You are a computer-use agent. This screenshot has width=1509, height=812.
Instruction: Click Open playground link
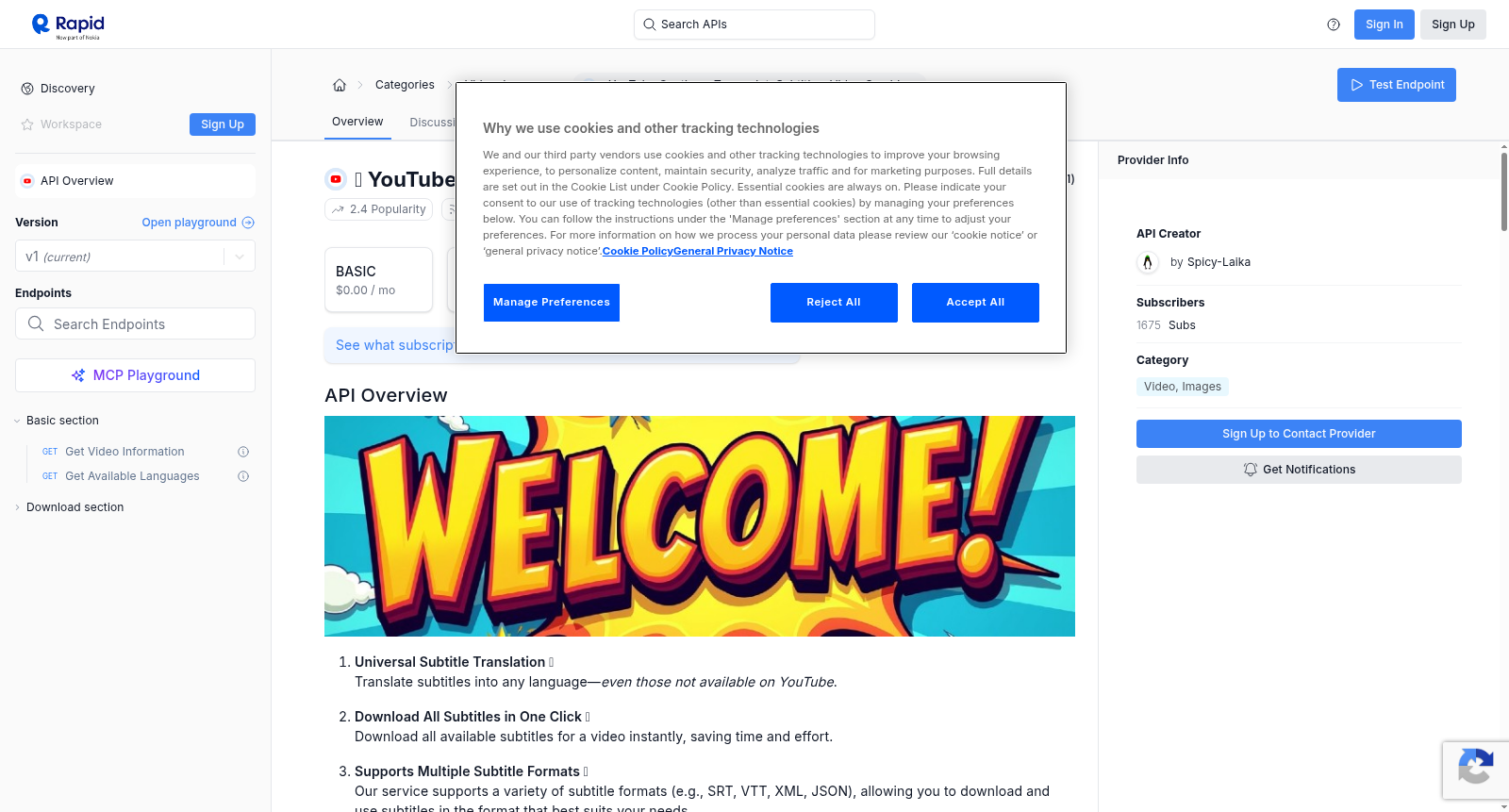[198, 223]
